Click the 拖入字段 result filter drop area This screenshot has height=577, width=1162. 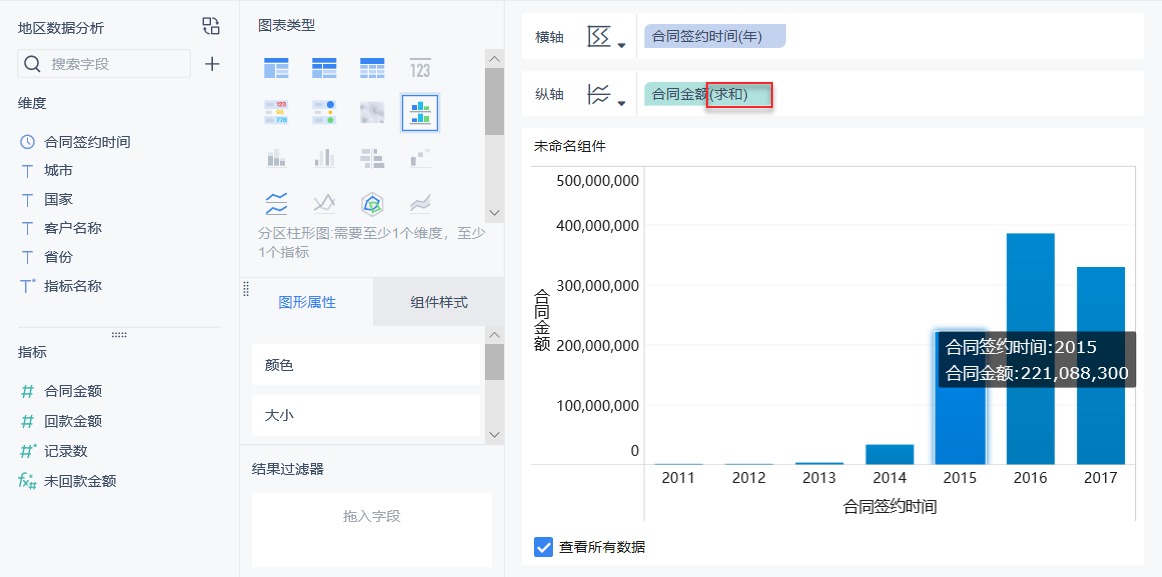[x=371, y=530]
